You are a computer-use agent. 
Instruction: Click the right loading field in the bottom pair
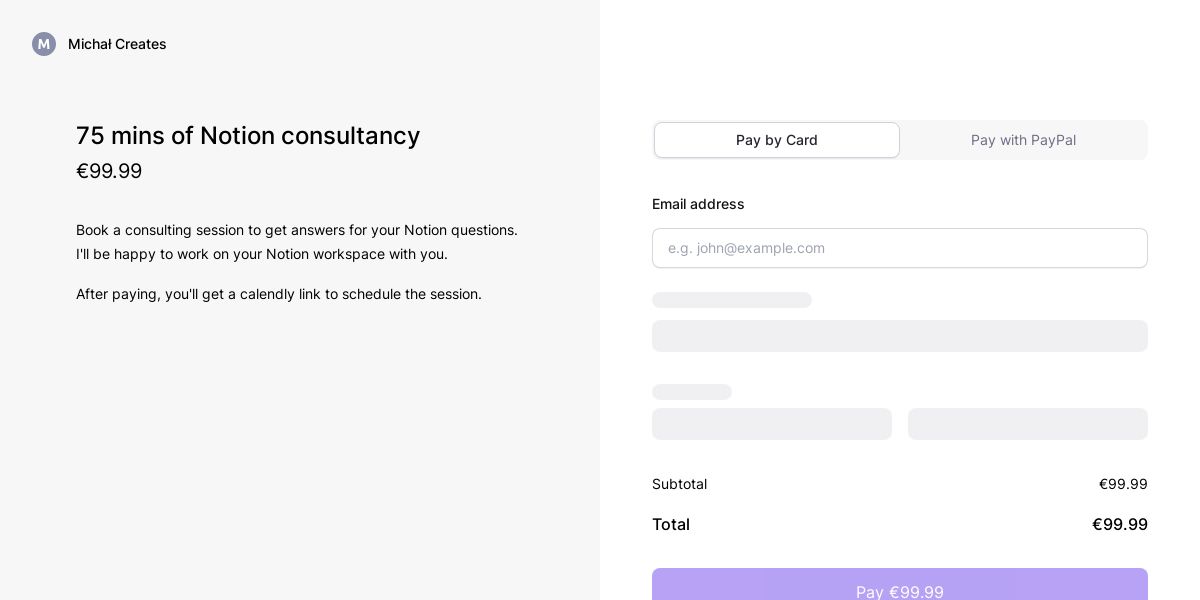coord(1028,424)
